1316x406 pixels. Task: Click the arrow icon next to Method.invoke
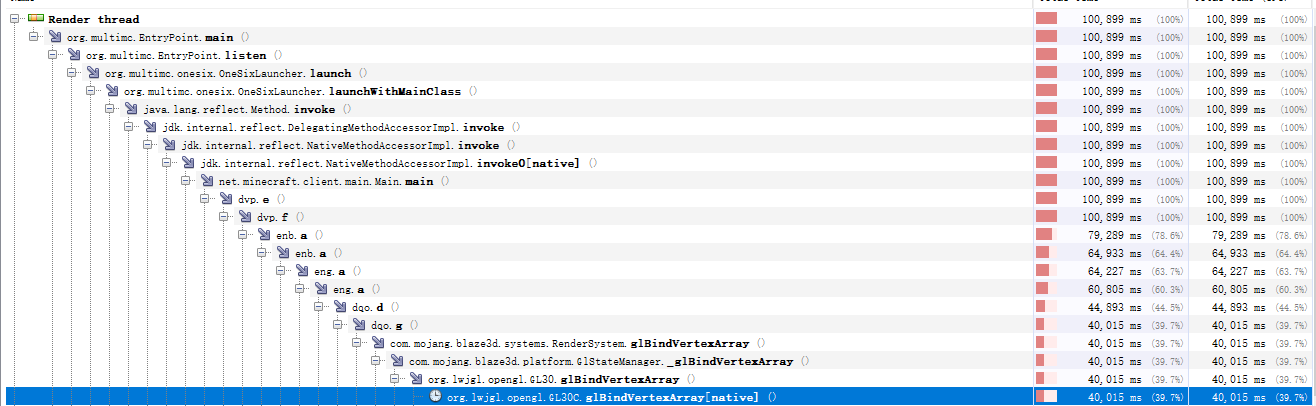coord(132,109)
